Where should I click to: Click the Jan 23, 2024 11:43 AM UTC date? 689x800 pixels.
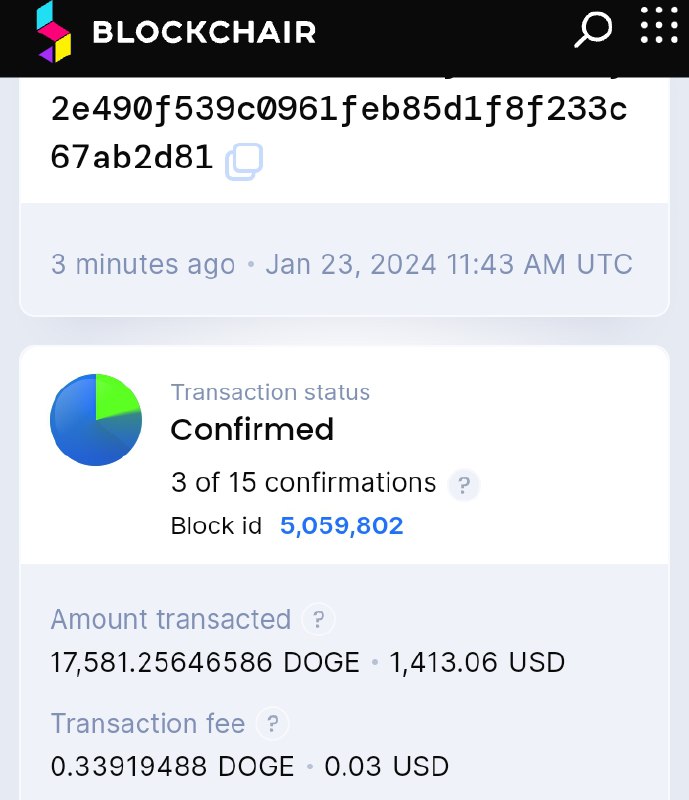[x=449, y=264]
